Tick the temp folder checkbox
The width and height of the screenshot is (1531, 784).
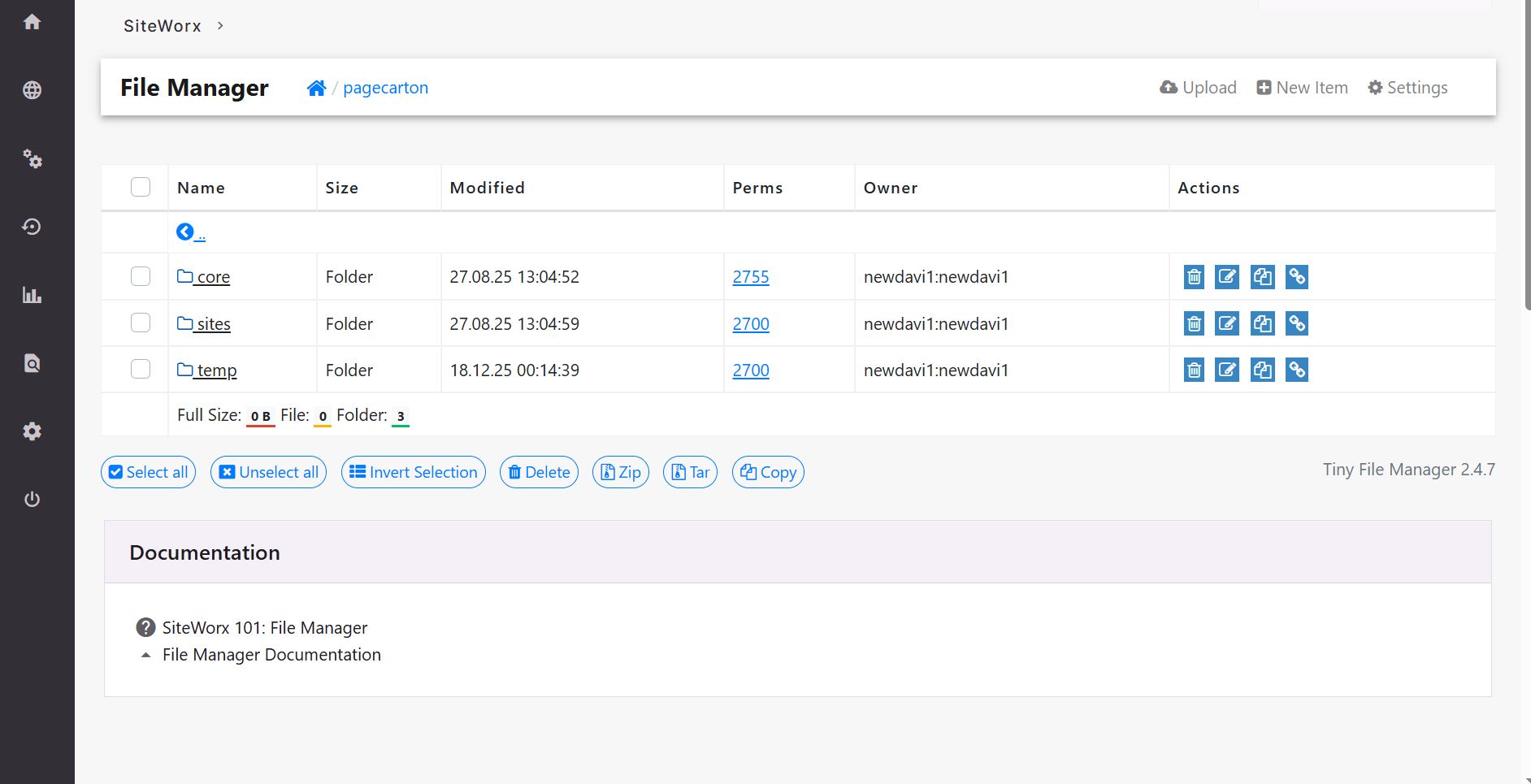(x=141, y=370)
